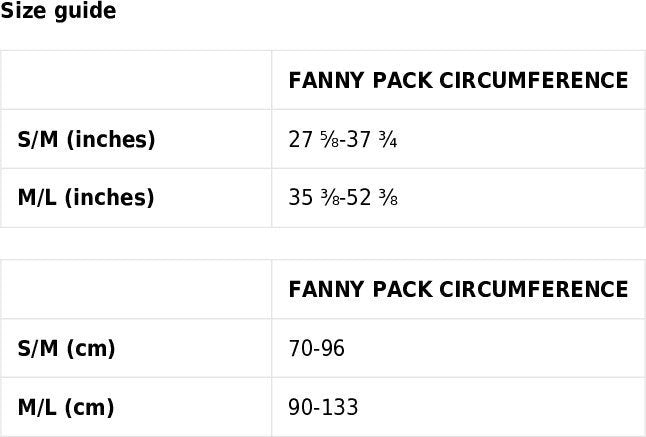Click the blank header cell of cm table
This screenshot has height=437, width=646.
coord(136,290)
